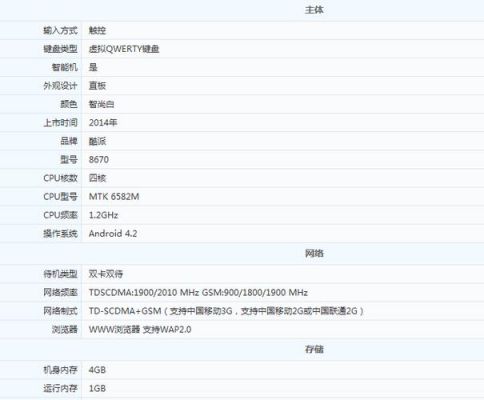Select the 机身内存 label
Screen dimensions: 484x400
pos(60,370)
